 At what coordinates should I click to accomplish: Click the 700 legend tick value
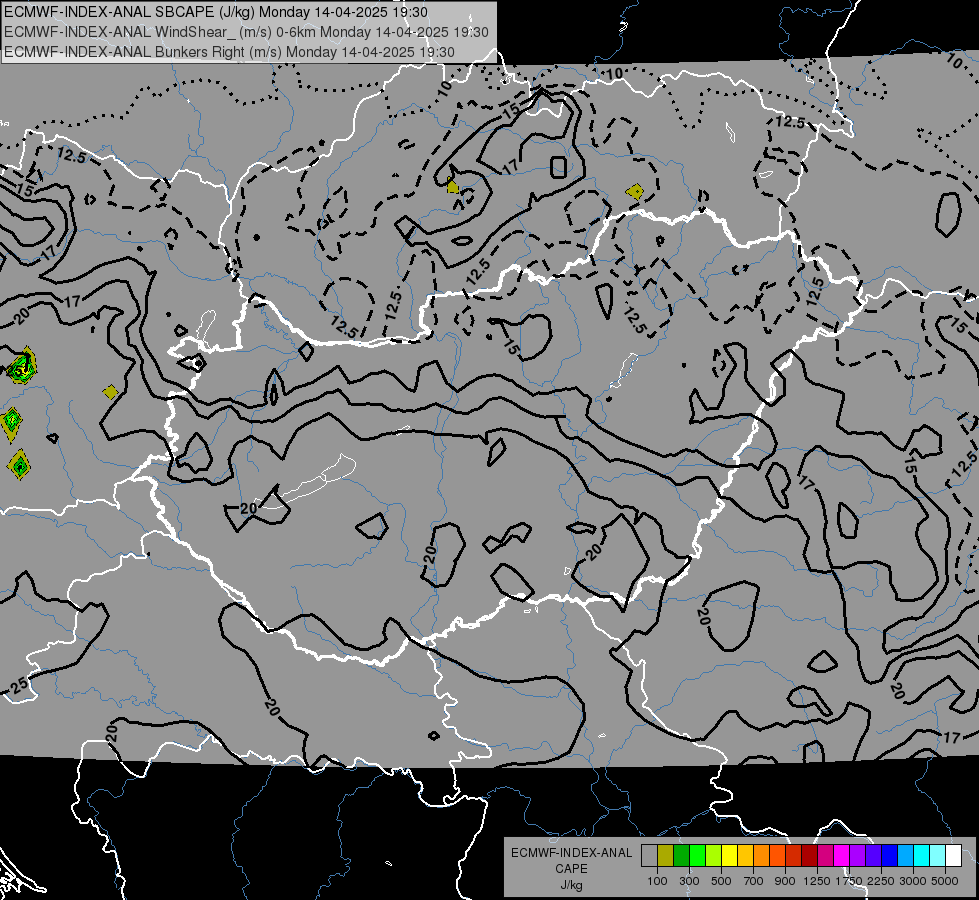[x=754, y=881]
